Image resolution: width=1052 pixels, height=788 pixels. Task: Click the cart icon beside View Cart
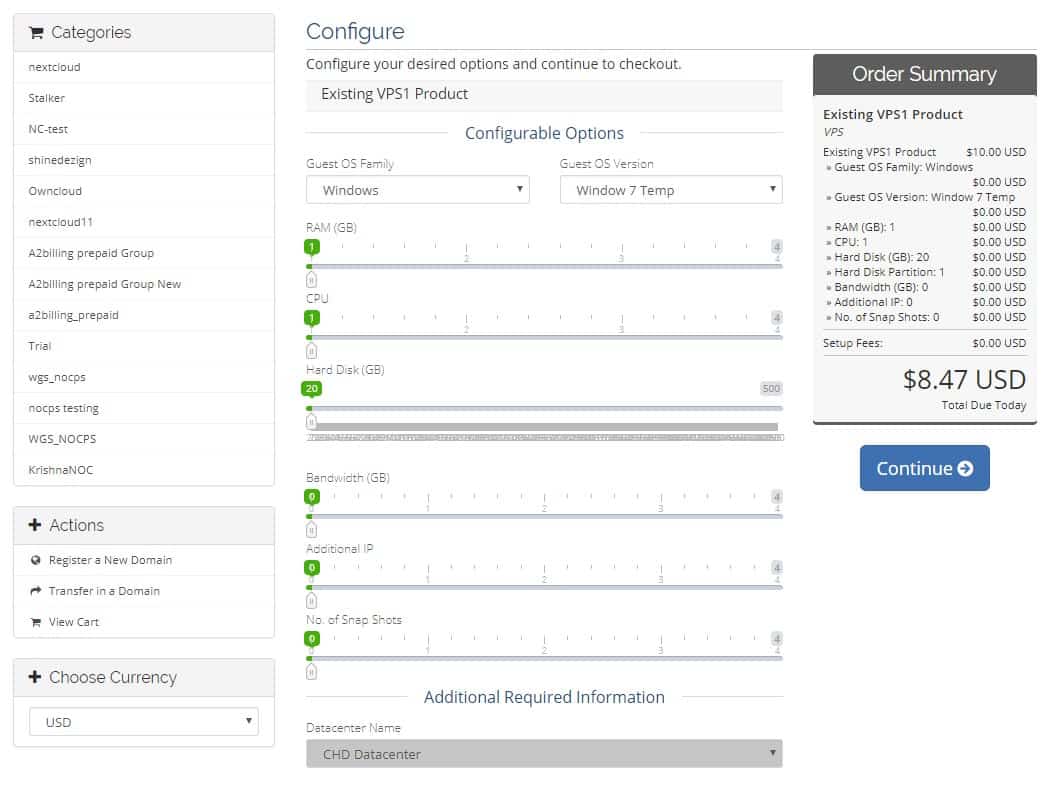(x=36, y=622)
